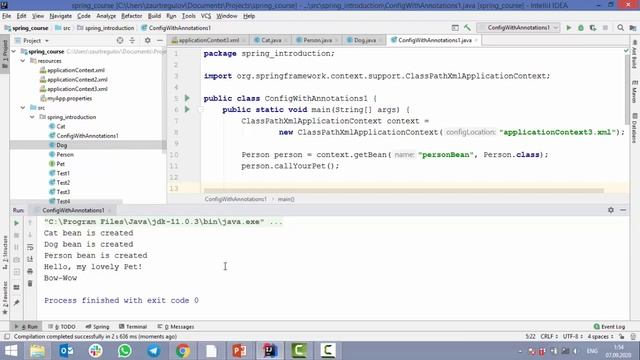Screen dimensions: 640x360
Task: Open Search Everywhere magnifier icon
Action: coord(620,28)
